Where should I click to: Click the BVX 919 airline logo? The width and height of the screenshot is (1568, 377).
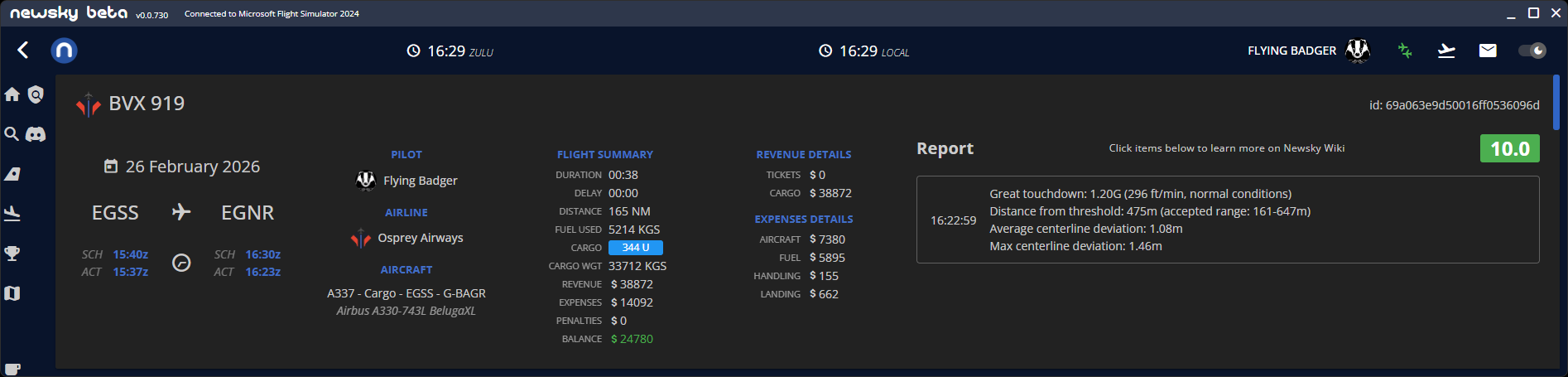coord(89,104)
